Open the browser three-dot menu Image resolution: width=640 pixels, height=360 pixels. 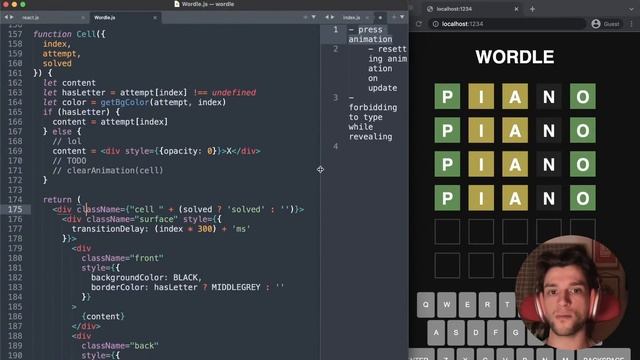[631, 24]
